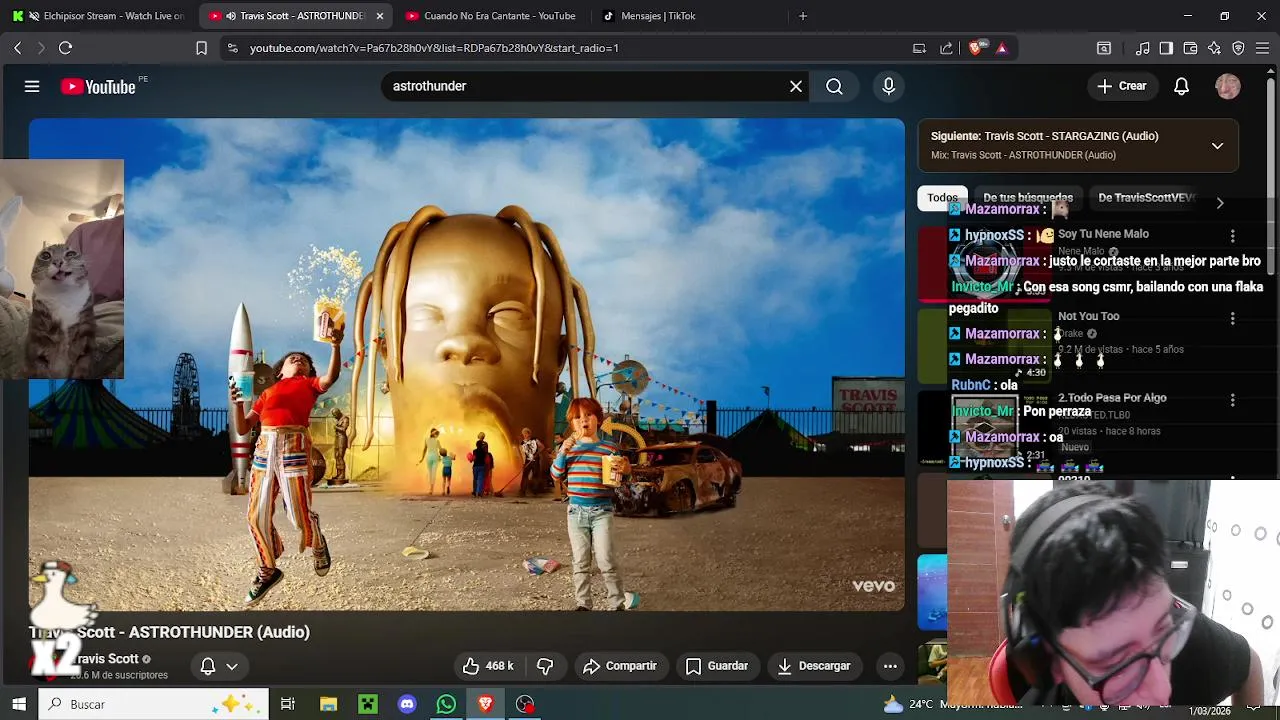Open File Explorer on the taskbar
The height and width of the screenshot is (720, 1280).
tap(328, 704)
